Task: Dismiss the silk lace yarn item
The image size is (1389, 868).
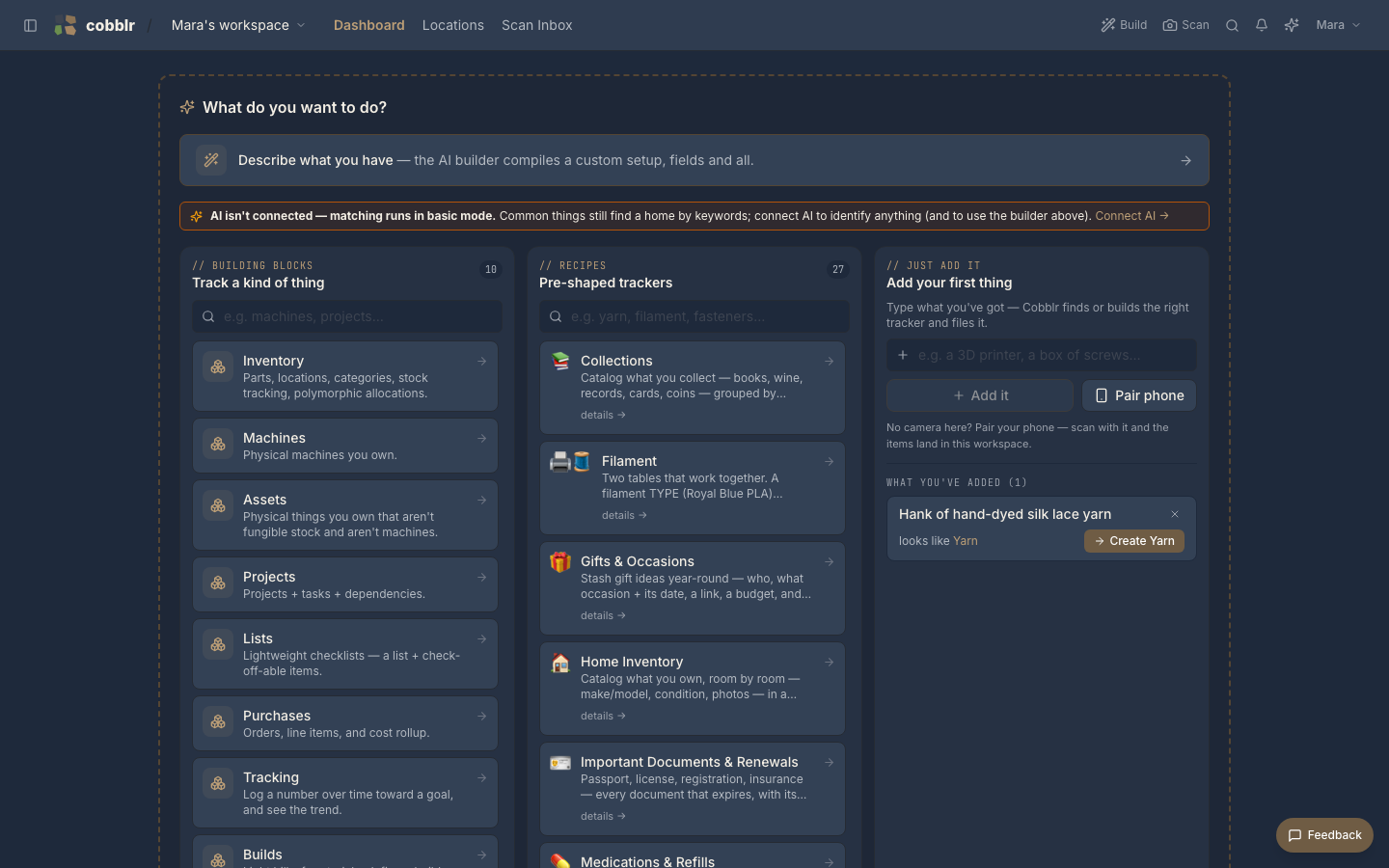Action: [1175, 514]
